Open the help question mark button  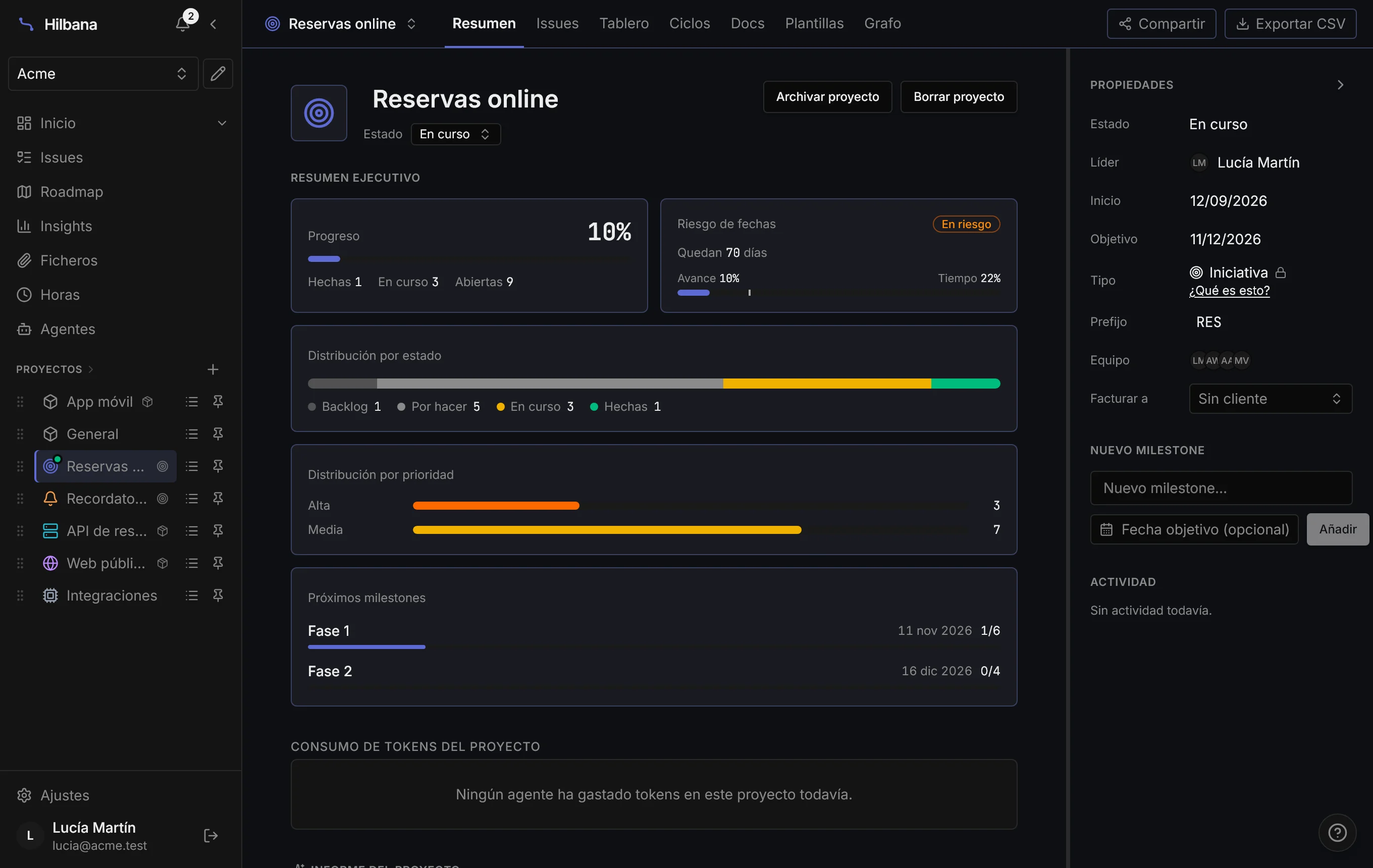[1337, 833]
